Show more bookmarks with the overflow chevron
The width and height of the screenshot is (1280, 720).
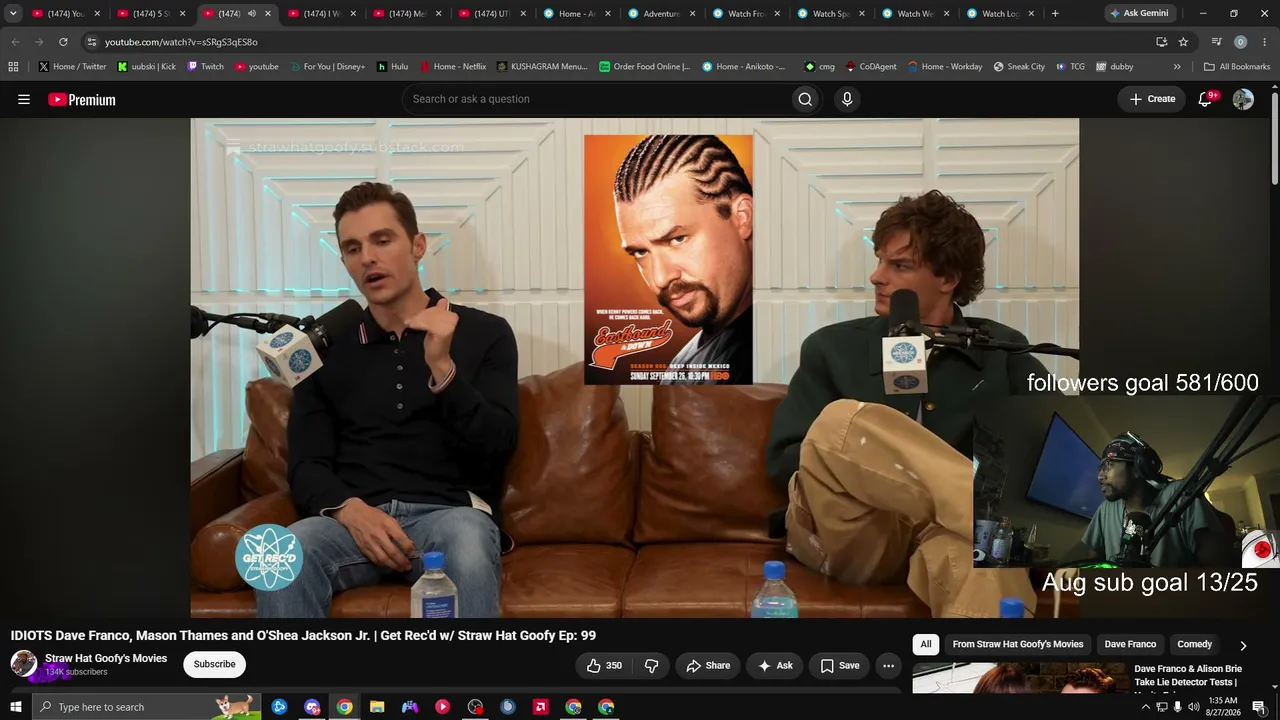(x=1177, y=67)
